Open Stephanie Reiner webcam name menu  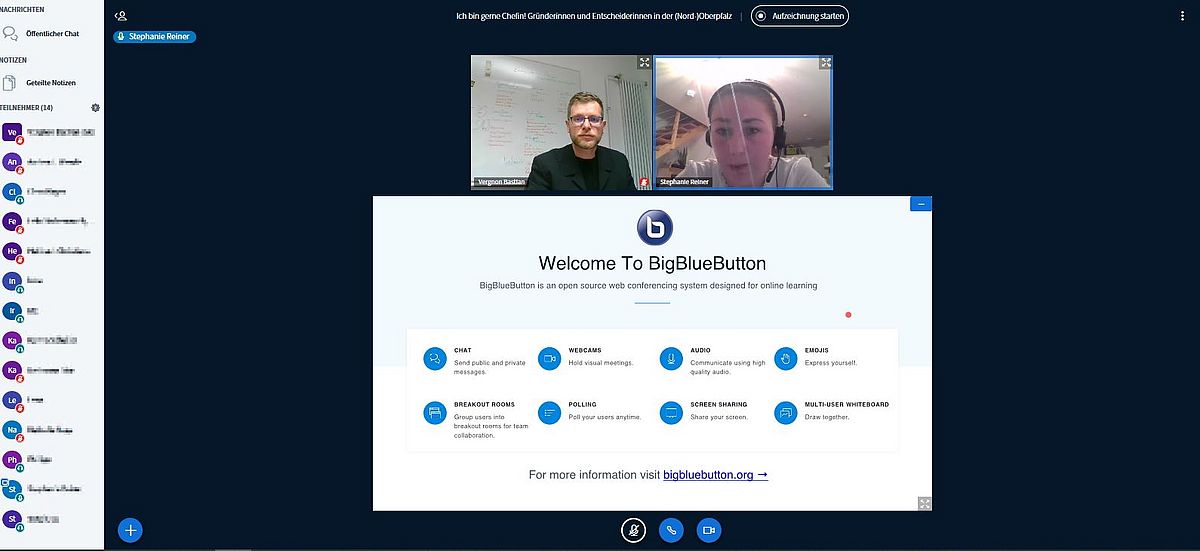686,183
